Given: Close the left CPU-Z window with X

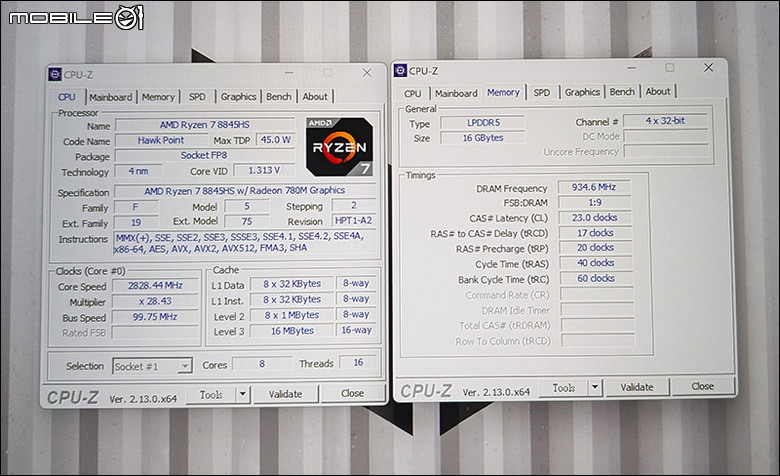Looking at the screenshot, I should tap(367, 73).
